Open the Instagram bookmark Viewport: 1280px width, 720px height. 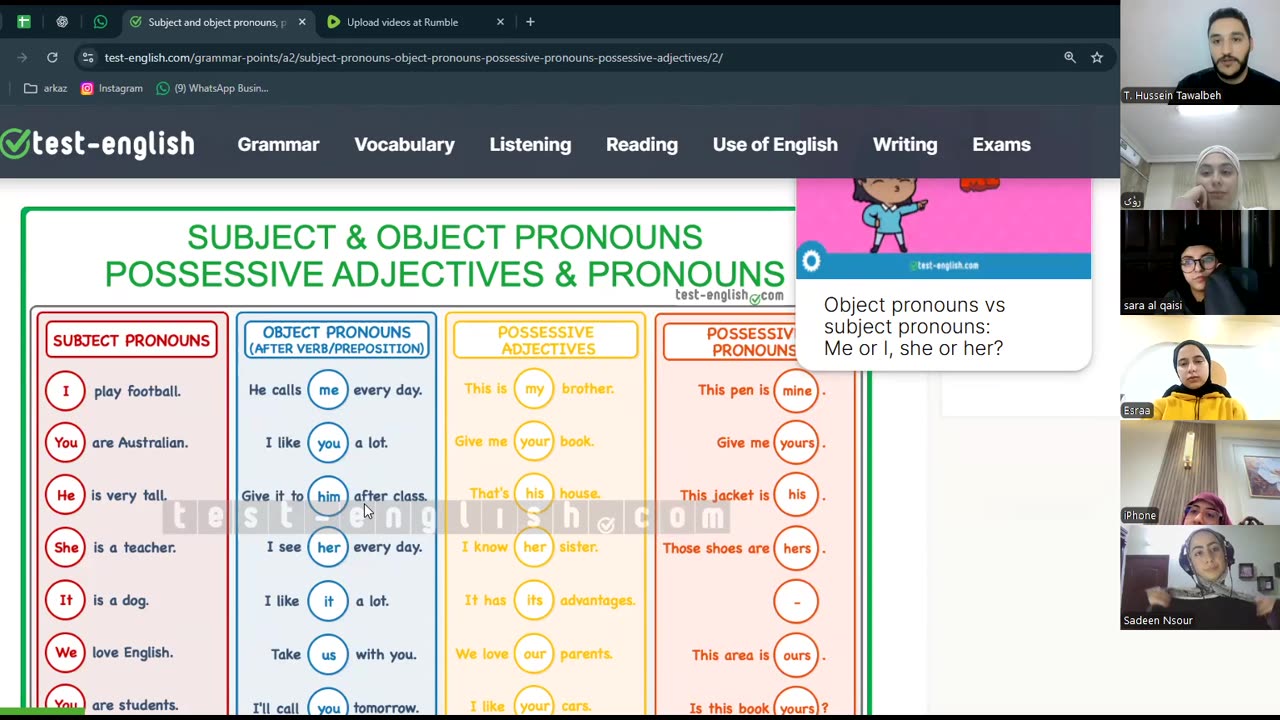[x=112, y=88]
